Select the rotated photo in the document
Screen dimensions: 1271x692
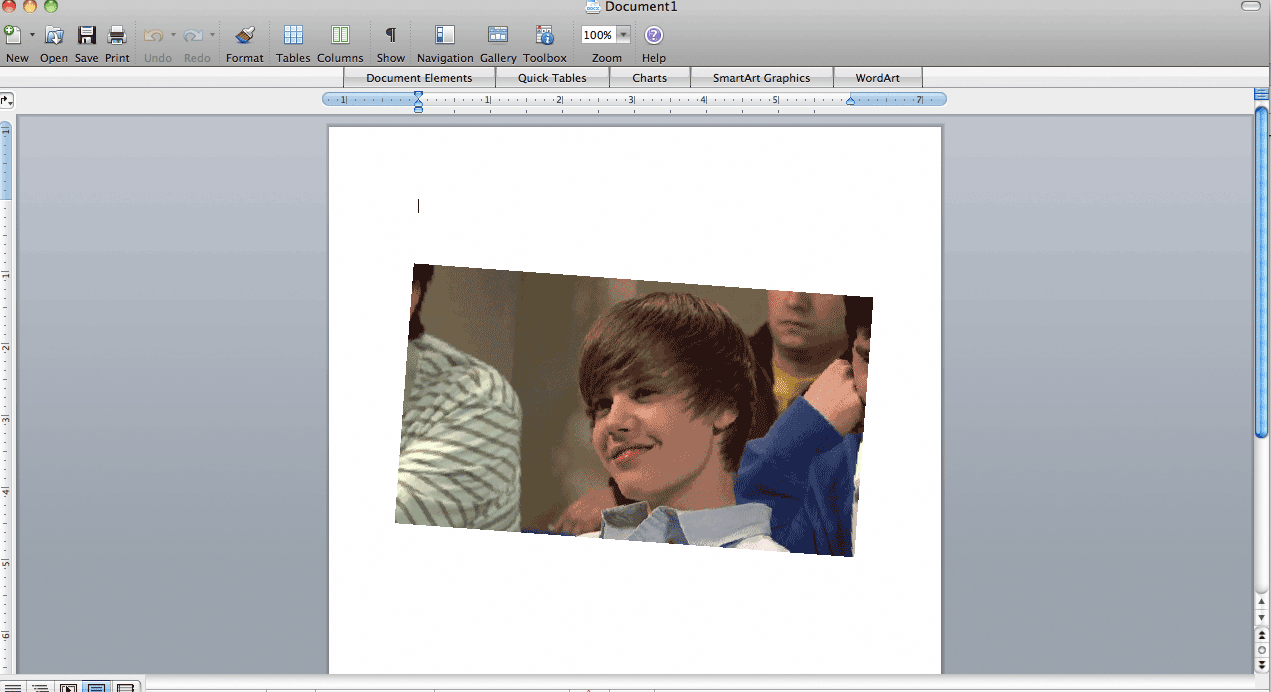(x=634, y=410)
